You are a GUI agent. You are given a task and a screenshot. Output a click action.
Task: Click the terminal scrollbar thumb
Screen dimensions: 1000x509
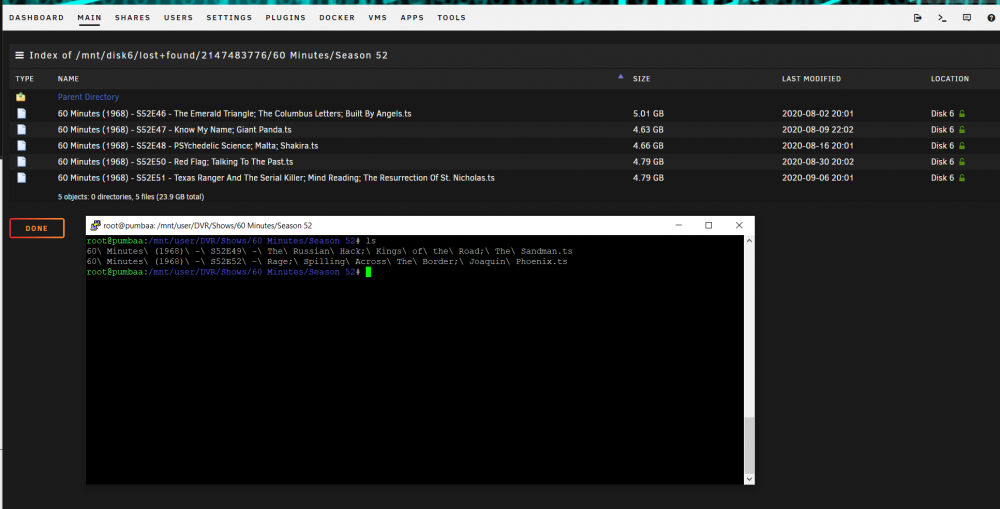[749, 446]
